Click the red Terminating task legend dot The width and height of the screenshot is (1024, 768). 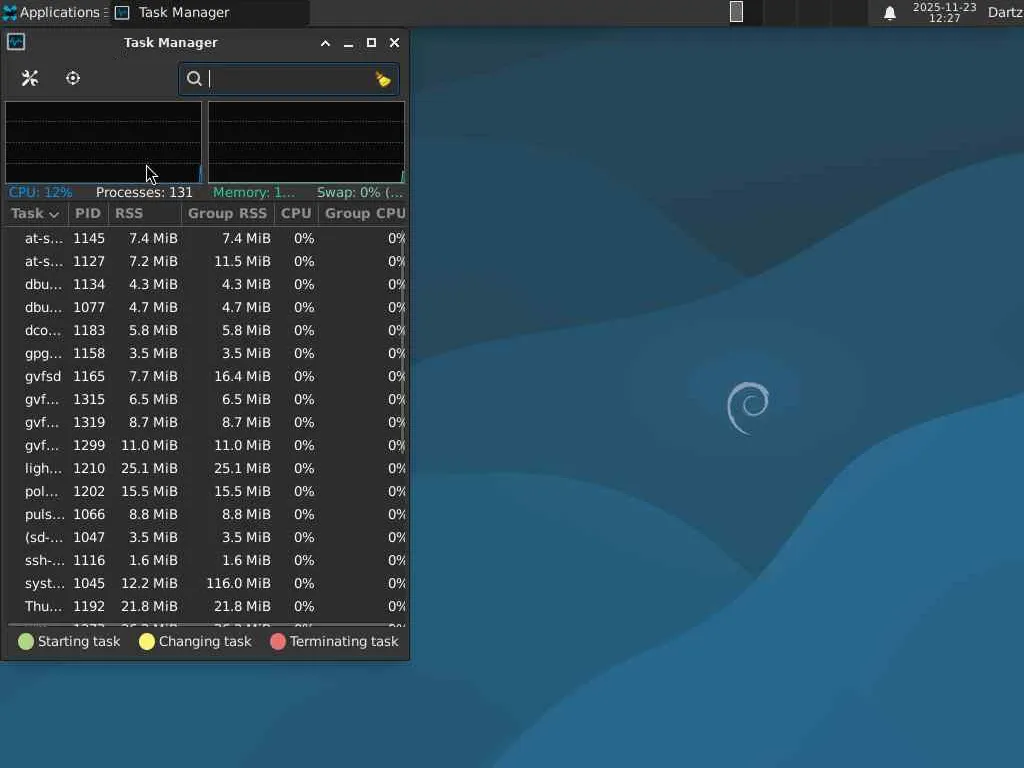coord(278,642)
